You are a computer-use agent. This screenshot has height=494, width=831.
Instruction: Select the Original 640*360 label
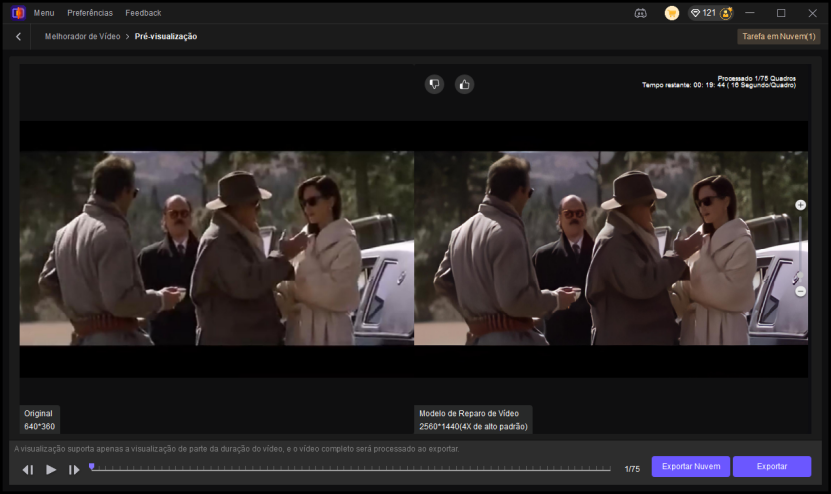point(40,420)
